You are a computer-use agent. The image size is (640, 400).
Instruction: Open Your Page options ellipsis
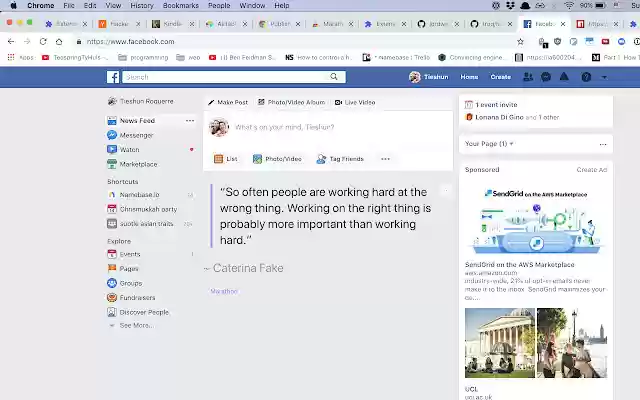tap(603, 144)
